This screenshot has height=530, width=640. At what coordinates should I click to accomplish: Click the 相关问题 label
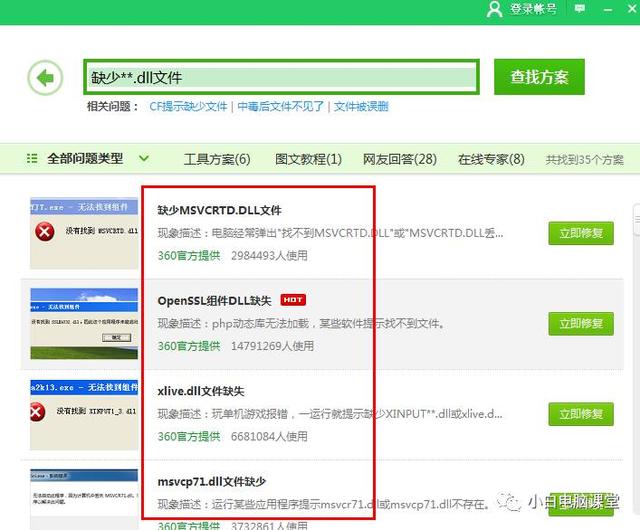[x=113, y=107]
